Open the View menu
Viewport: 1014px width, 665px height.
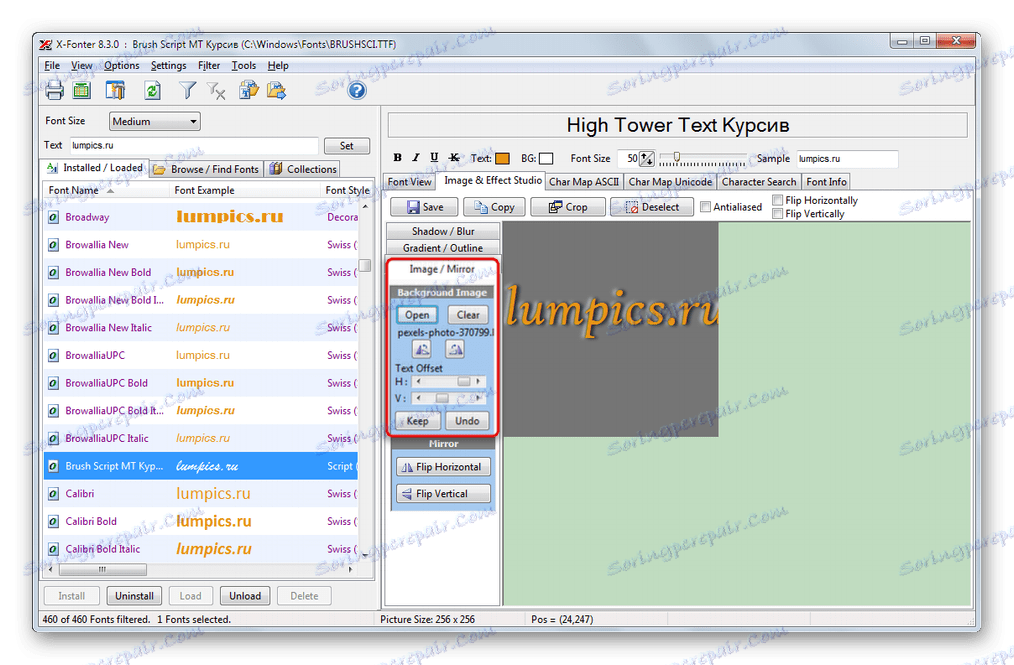(81, 65)
